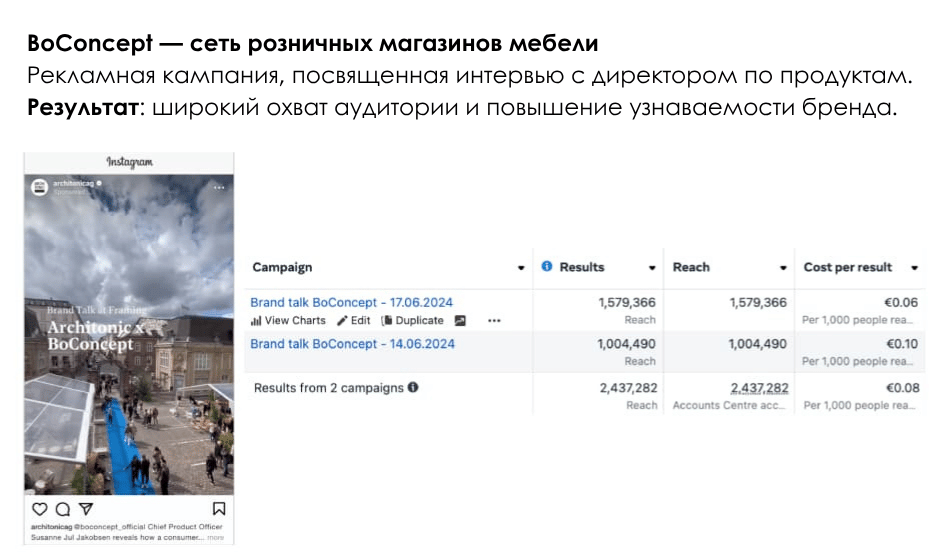
Task: Click the Results value 1,004,490
Action: [x=626, y=344]
